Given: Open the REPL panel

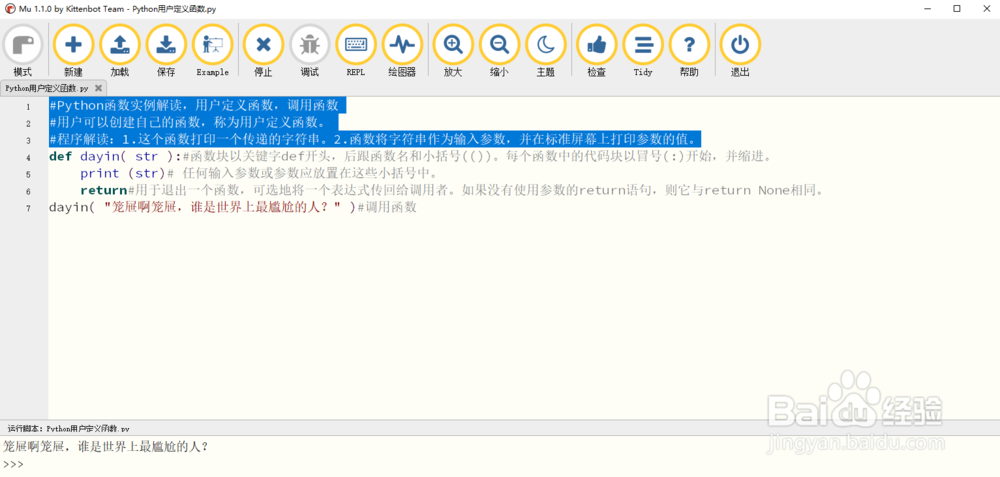Looking at the screenshot, I should [356, 51].
